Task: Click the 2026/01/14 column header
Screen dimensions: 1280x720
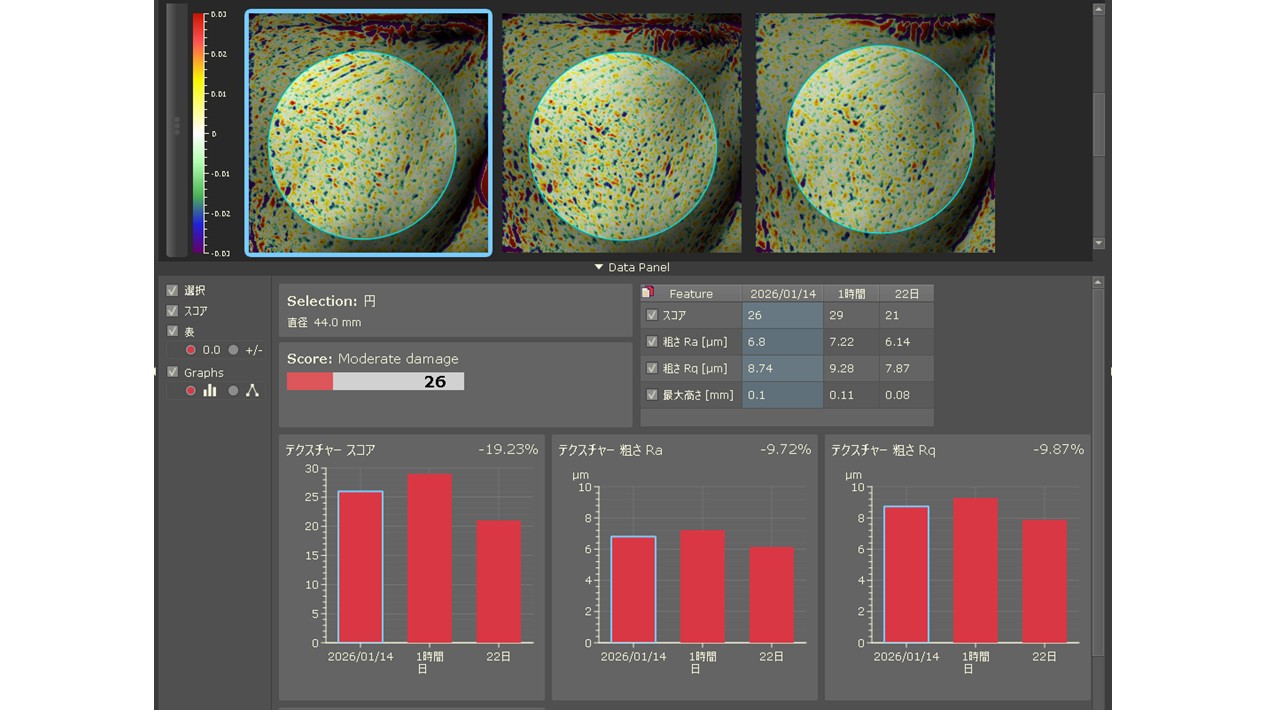Action: point(782,293)
